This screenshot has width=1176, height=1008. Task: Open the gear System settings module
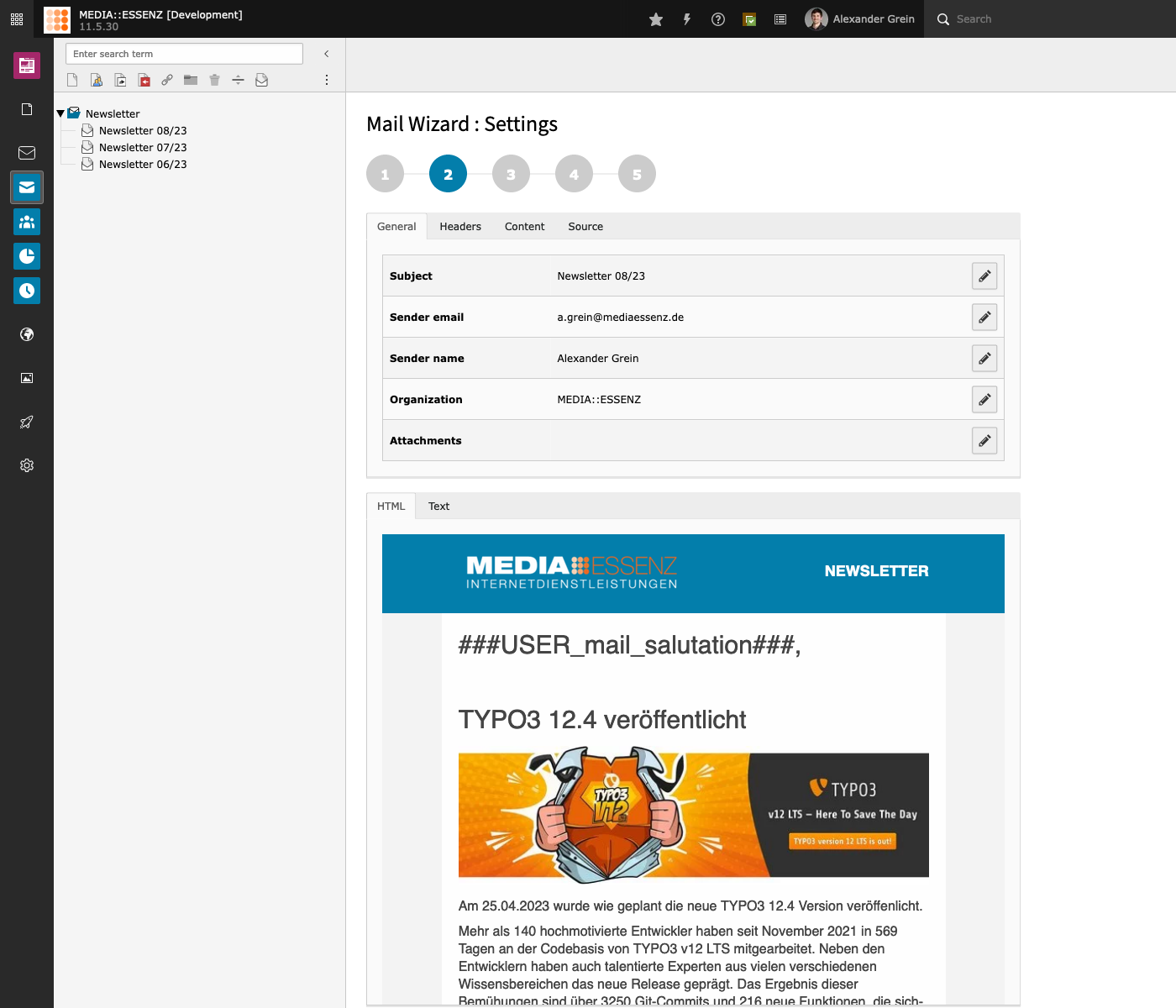27,465
